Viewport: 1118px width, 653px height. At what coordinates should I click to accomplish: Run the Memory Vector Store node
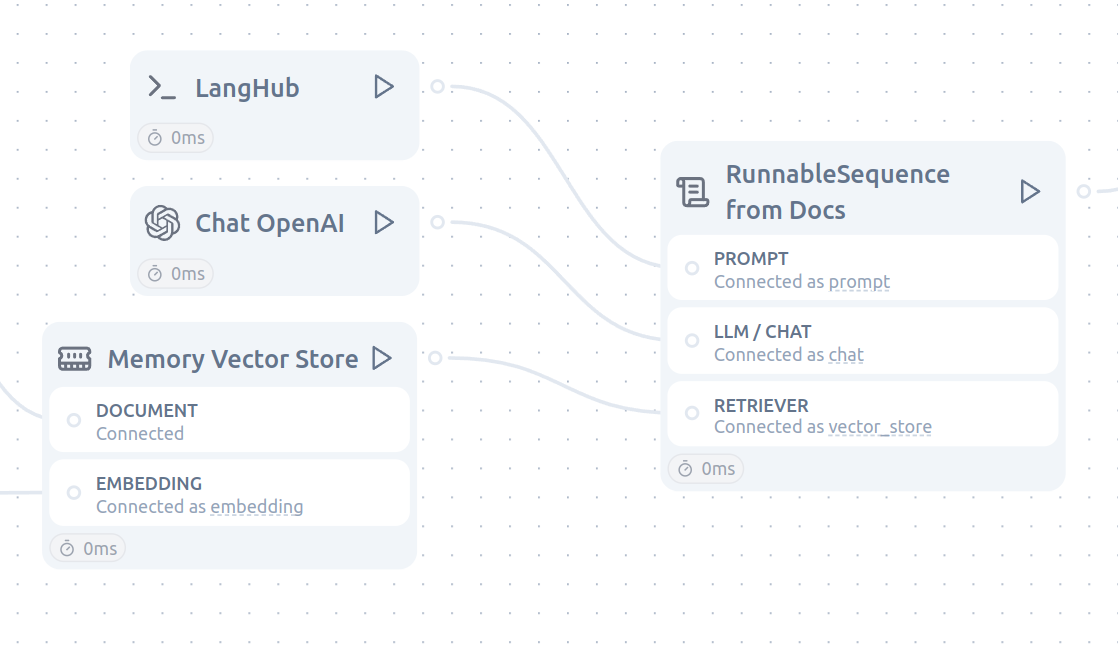tap(382, 358)
